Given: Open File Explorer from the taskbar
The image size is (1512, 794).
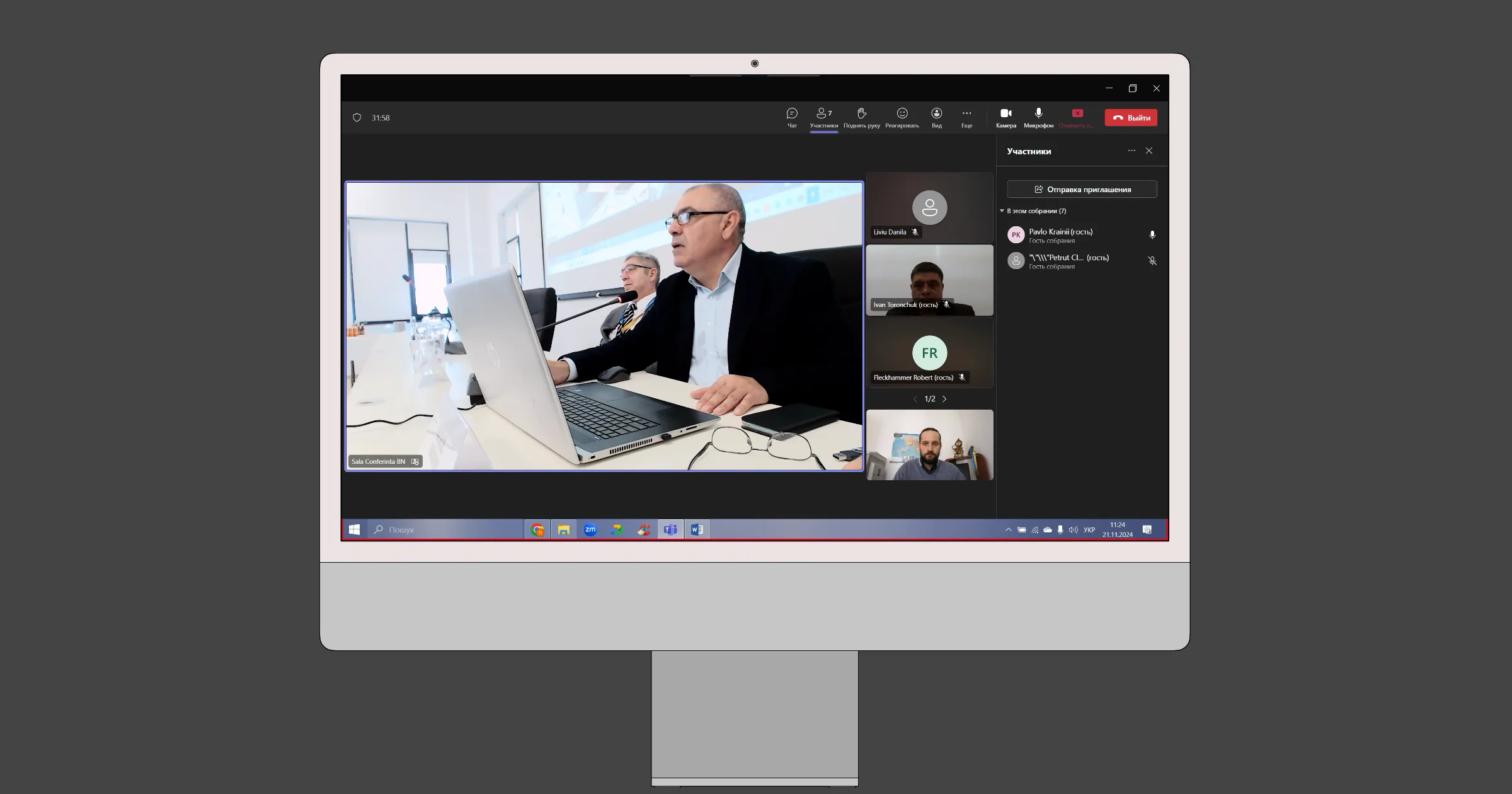Looking at the screenshot, I should coord(563,530).
